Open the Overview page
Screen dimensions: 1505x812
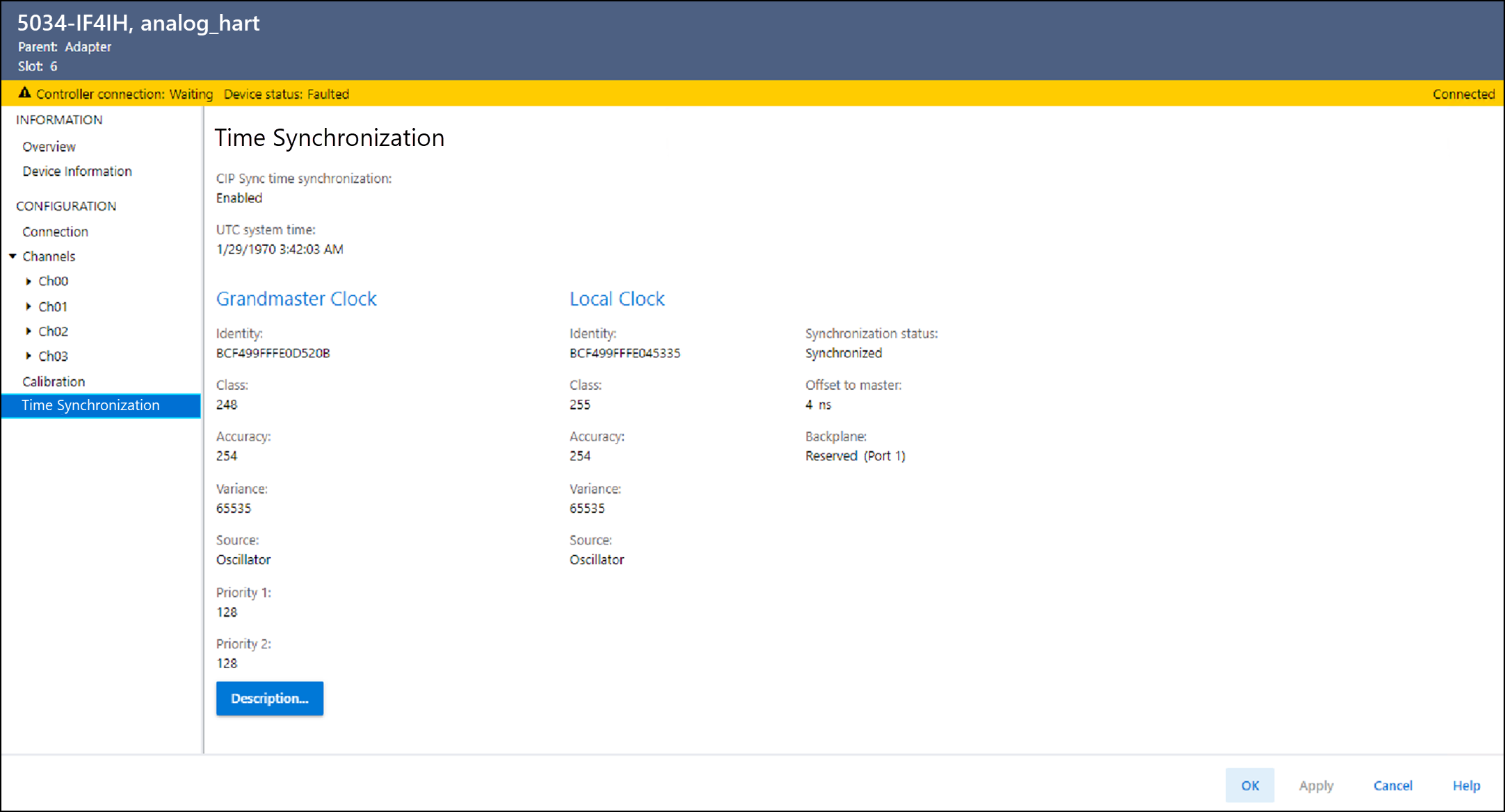tap(49, 147)
